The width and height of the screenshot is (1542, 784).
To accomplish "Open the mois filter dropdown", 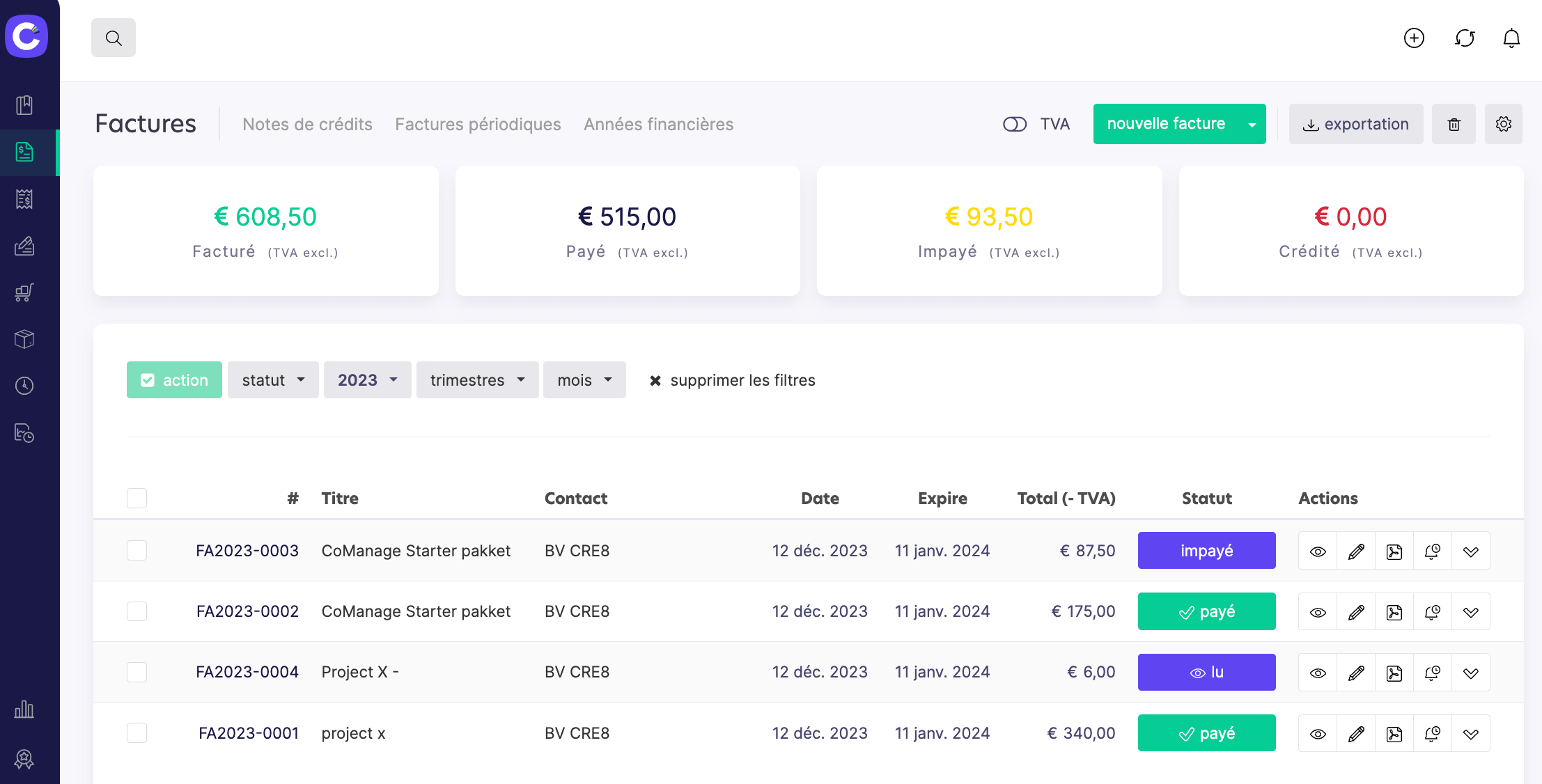I will (584, 379).
